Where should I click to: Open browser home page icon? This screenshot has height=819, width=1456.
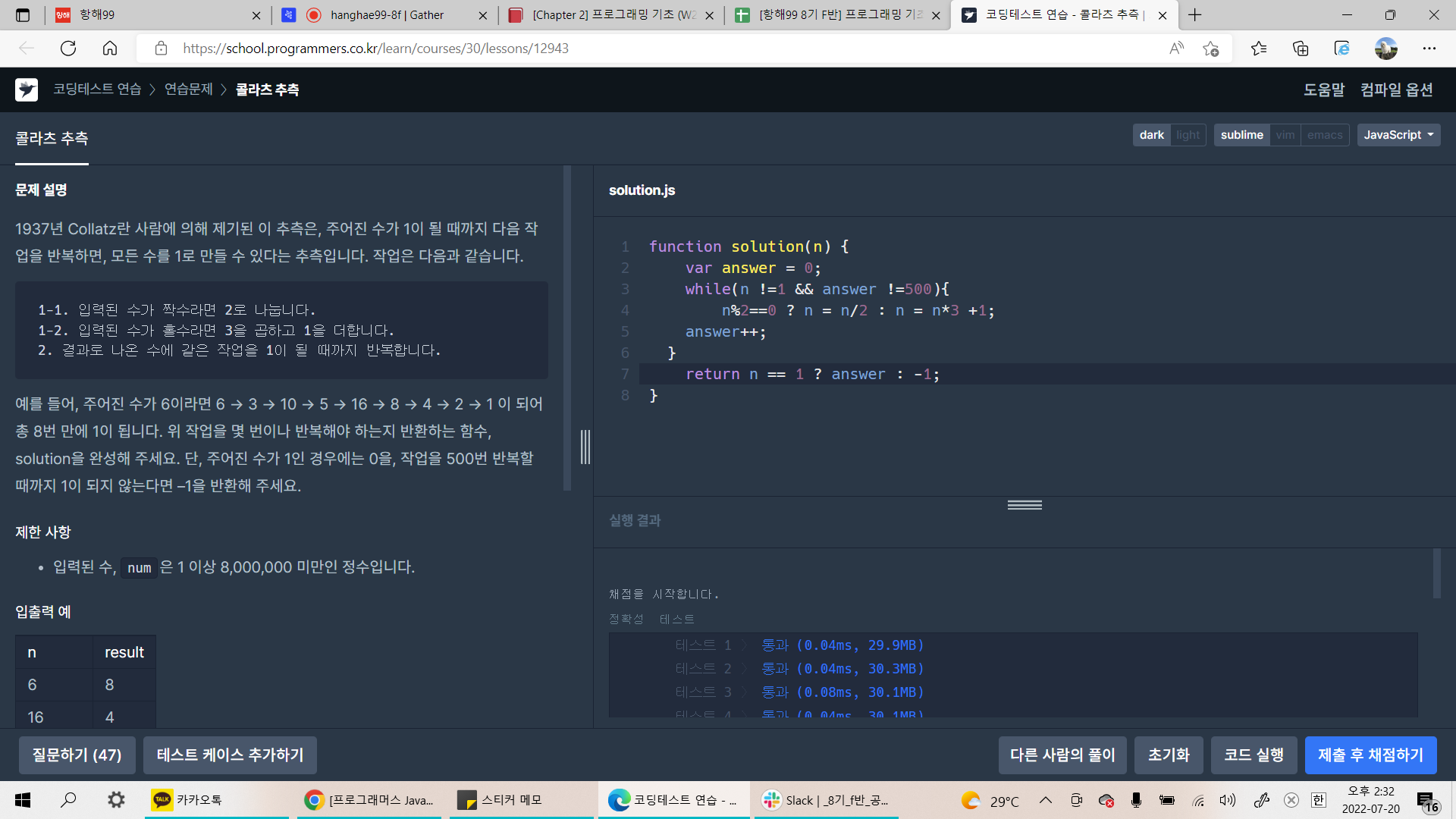pos(110,49)
